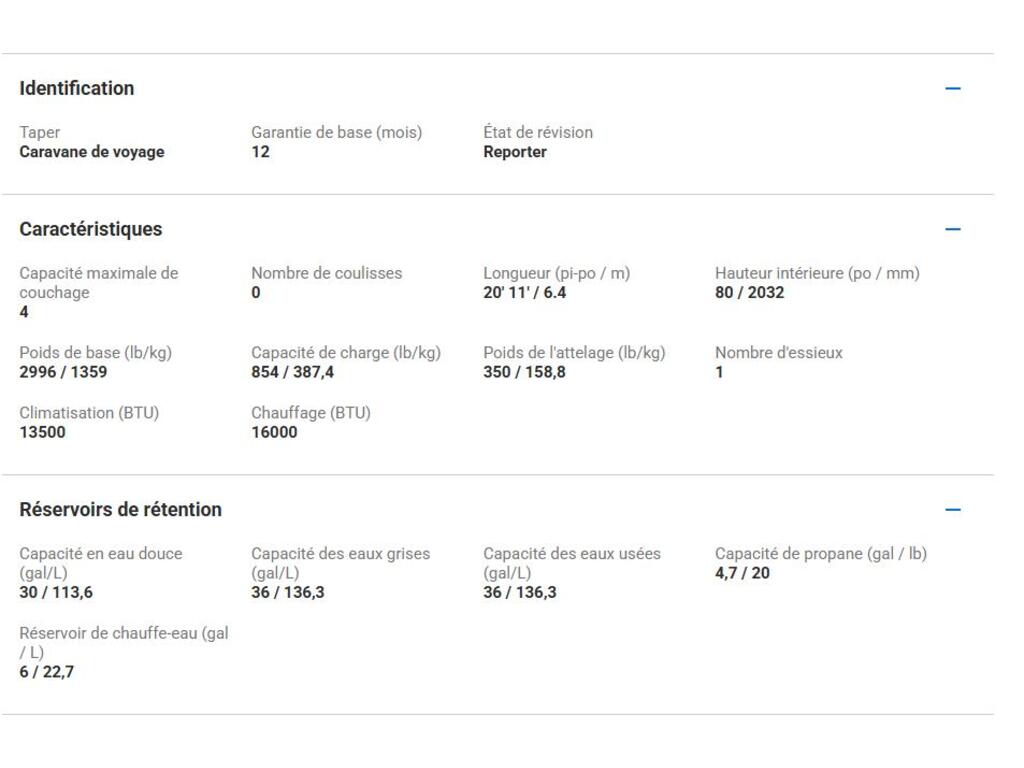Click the Identification section heading

77,88
